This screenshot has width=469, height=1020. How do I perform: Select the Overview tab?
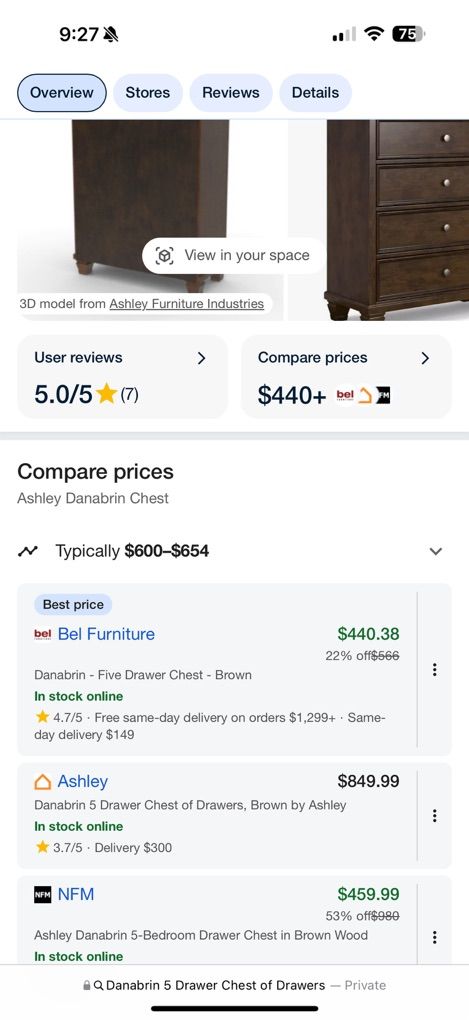[x=62, y=92]
